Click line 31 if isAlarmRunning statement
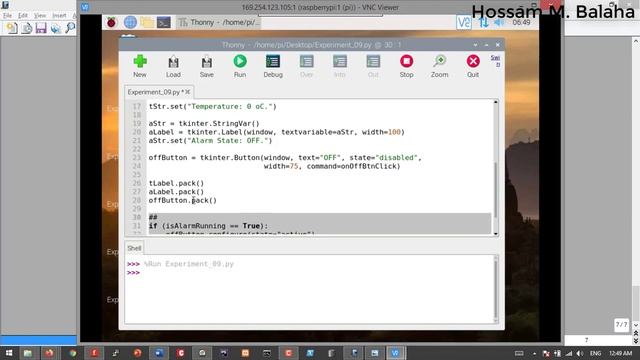The width and height of the screenshot is (640, 360). tap(208, 226)
